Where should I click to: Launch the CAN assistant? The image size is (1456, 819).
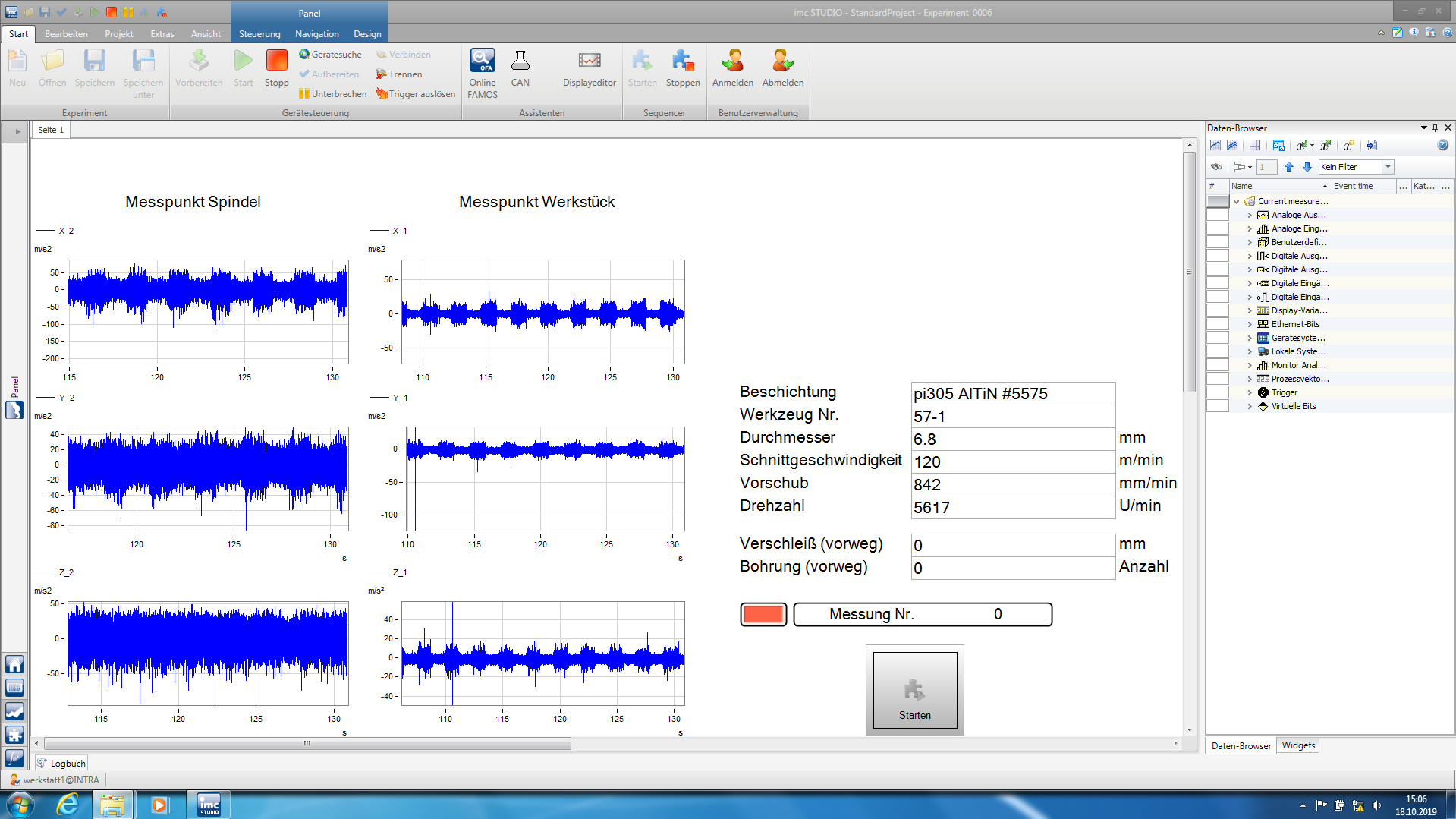pos(520,61)
